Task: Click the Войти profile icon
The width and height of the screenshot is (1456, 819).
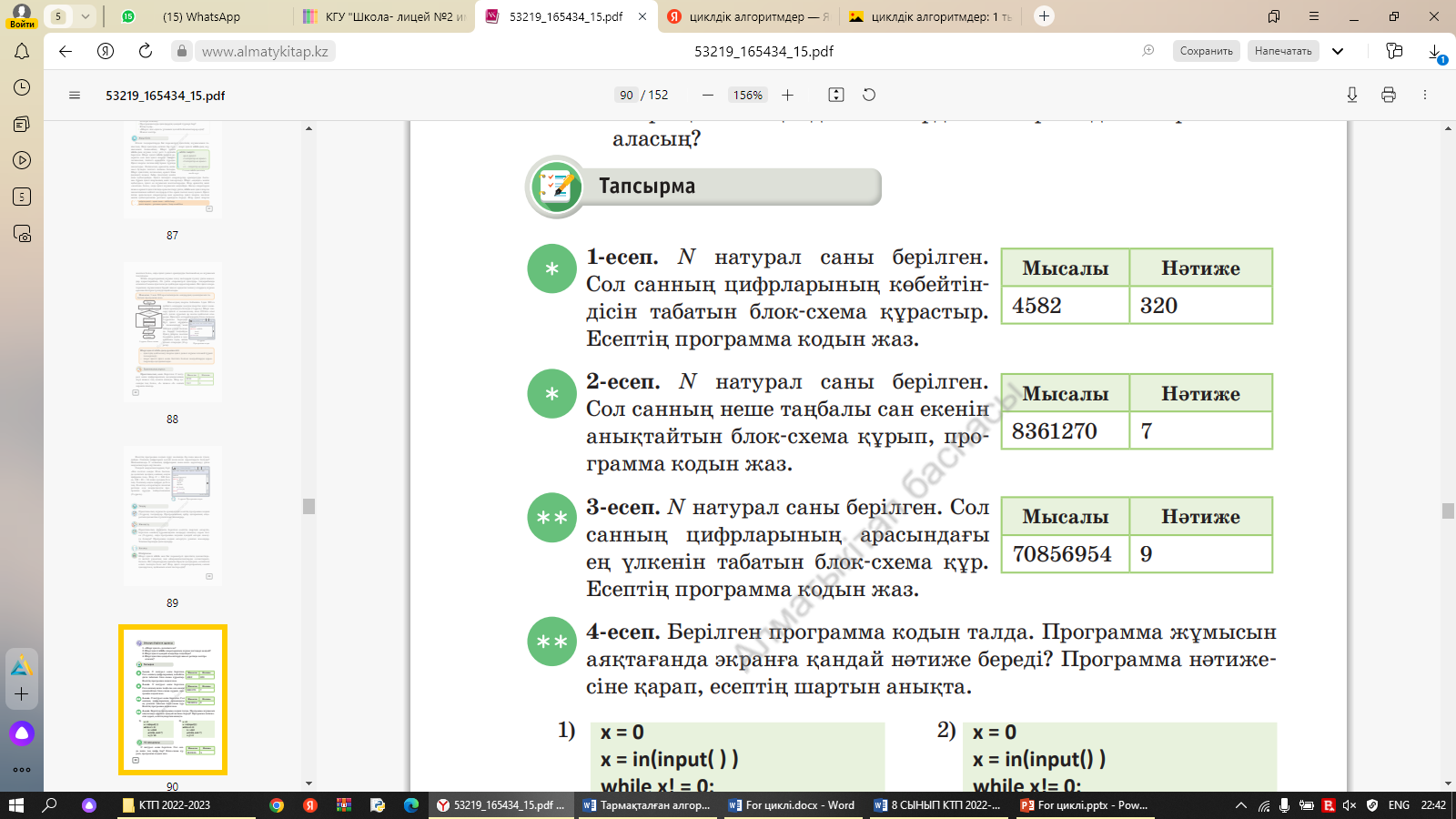Action: point(22,15)
